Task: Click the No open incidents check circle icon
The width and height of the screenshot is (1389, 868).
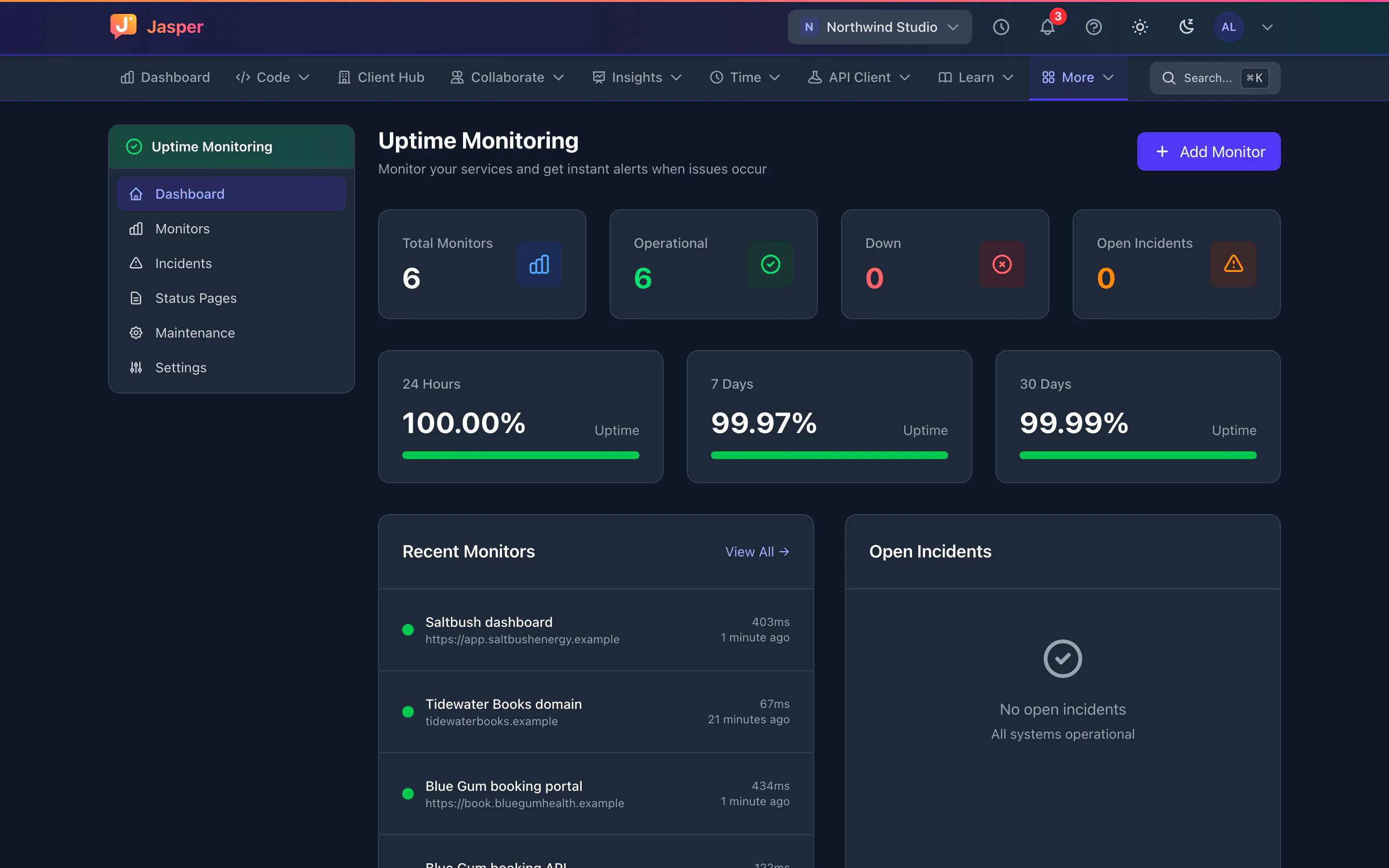Action: click(x=1062, y=658)
